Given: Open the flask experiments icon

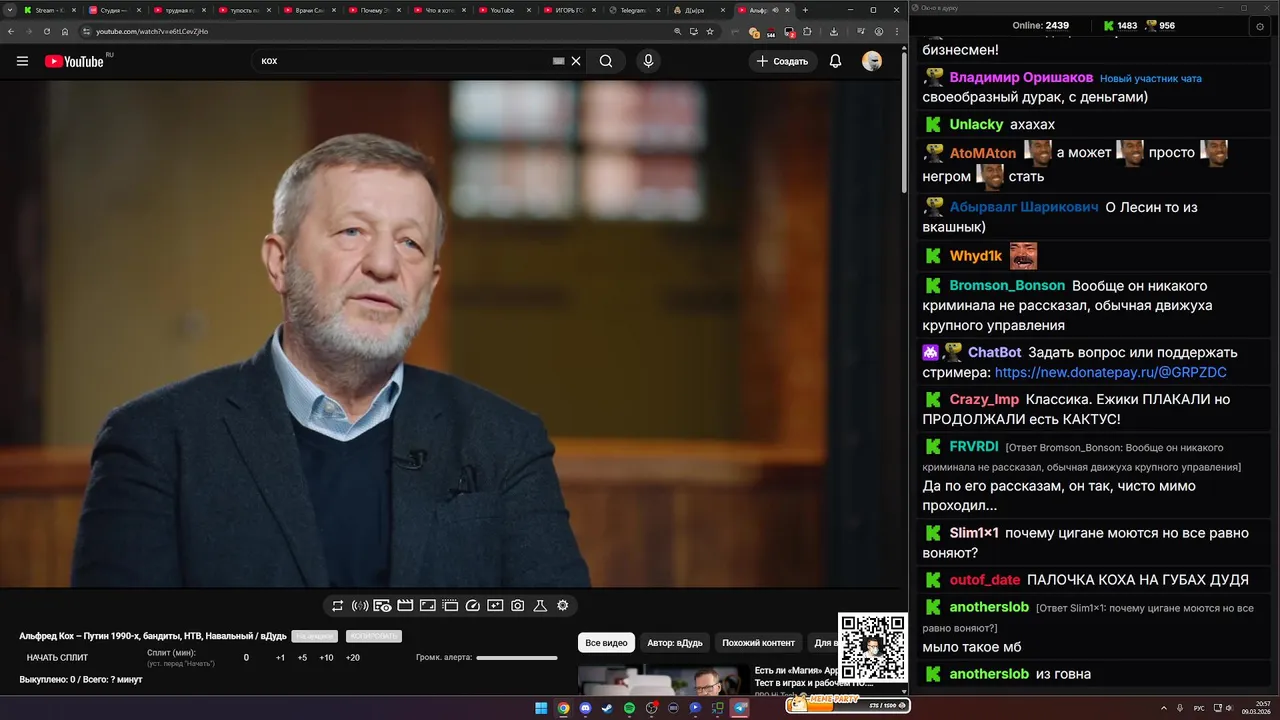Looking at the screenshot, I should 540,606.
